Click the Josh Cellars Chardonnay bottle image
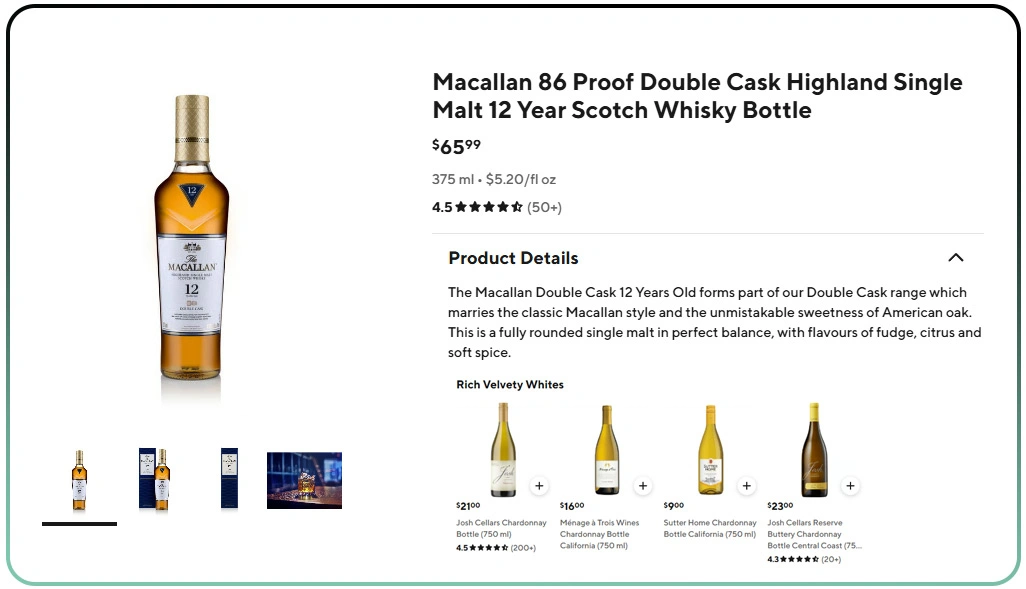1026x589 pixels. coord(503,450)
